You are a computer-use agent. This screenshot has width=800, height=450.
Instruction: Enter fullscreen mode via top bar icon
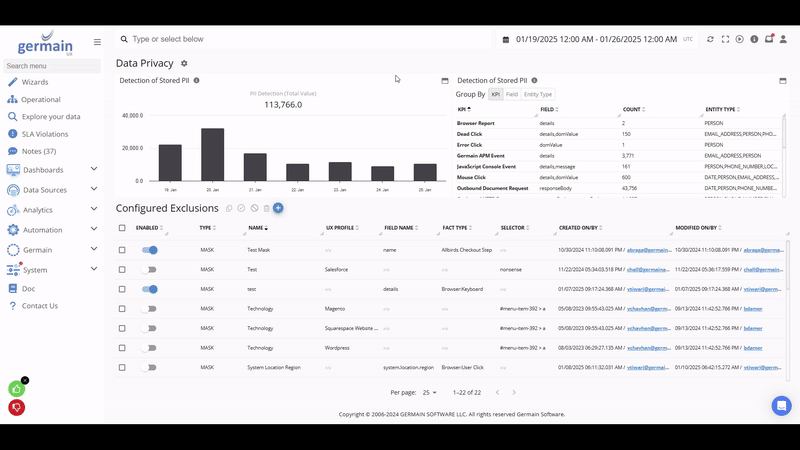pos(725,39)
